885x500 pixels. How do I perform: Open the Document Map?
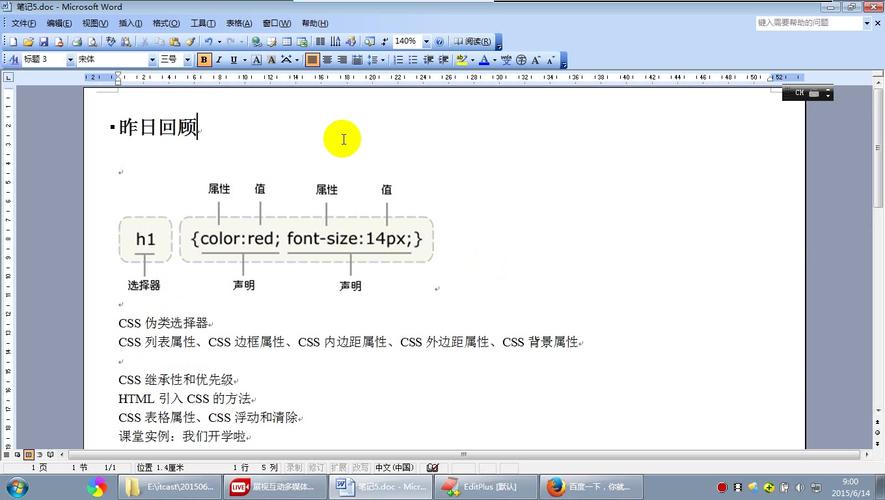tap(369, 41)
